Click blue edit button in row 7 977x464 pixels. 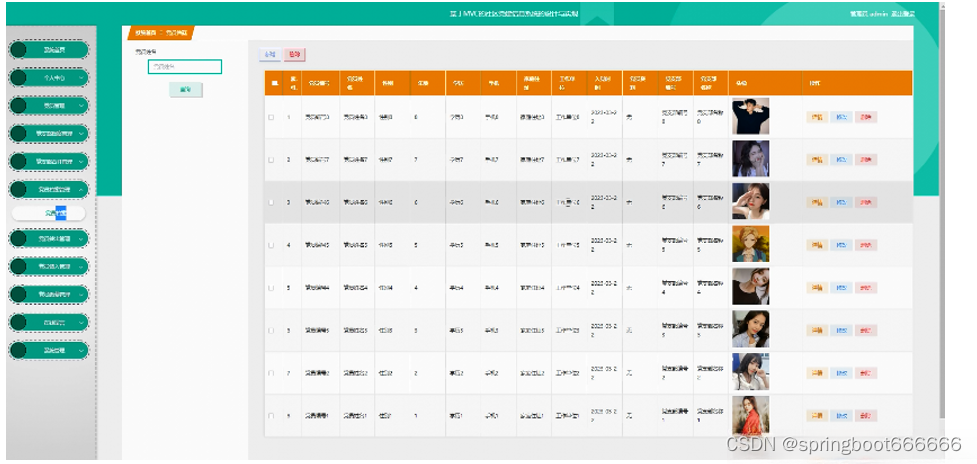(841, 373)
